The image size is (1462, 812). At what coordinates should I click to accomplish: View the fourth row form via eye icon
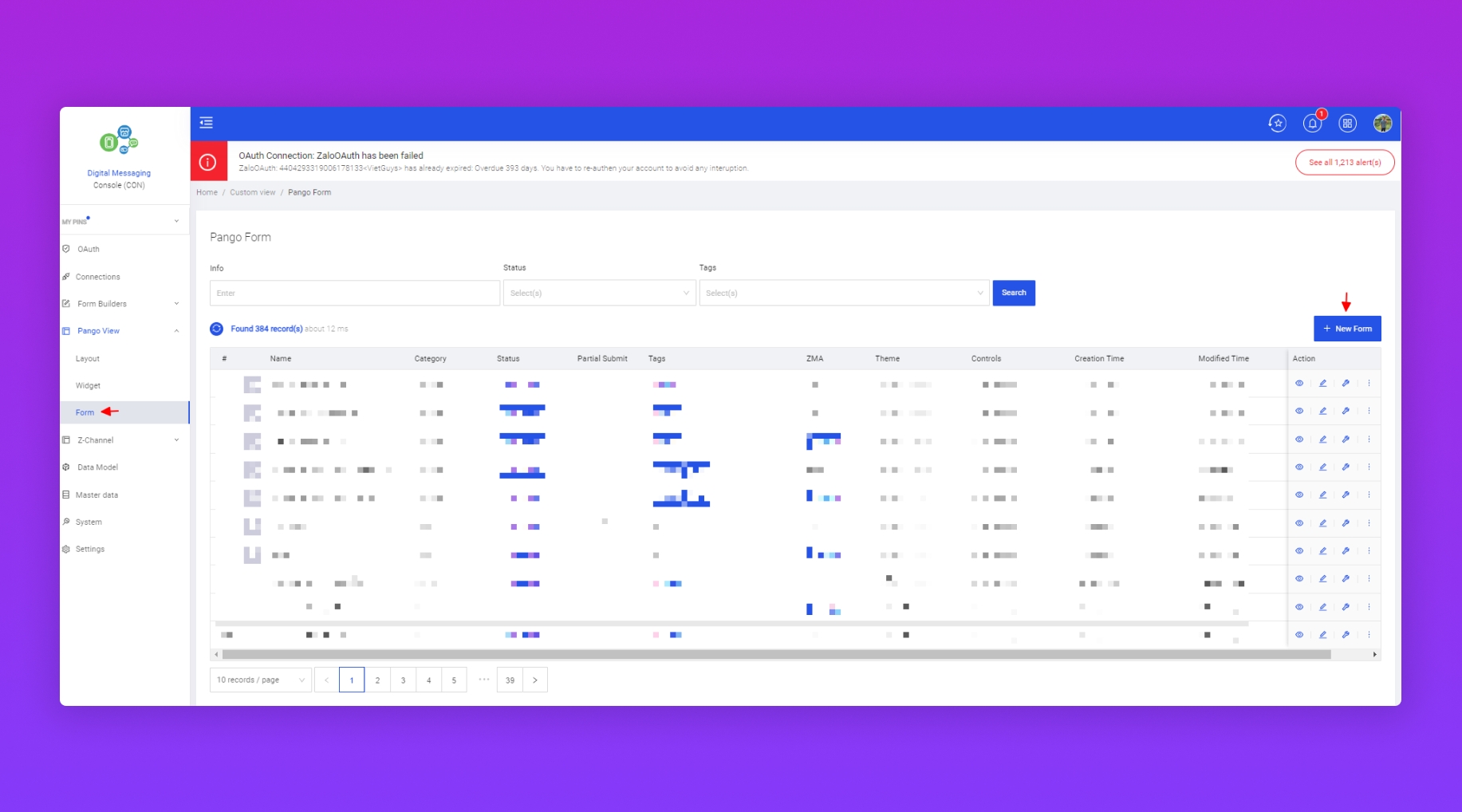pyautogui.click(x=1299, y=467)
